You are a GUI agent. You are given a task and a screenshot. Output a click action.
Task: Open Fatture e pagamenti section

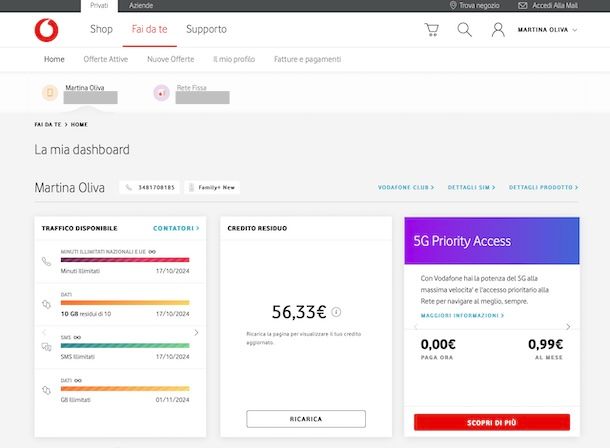307,59
